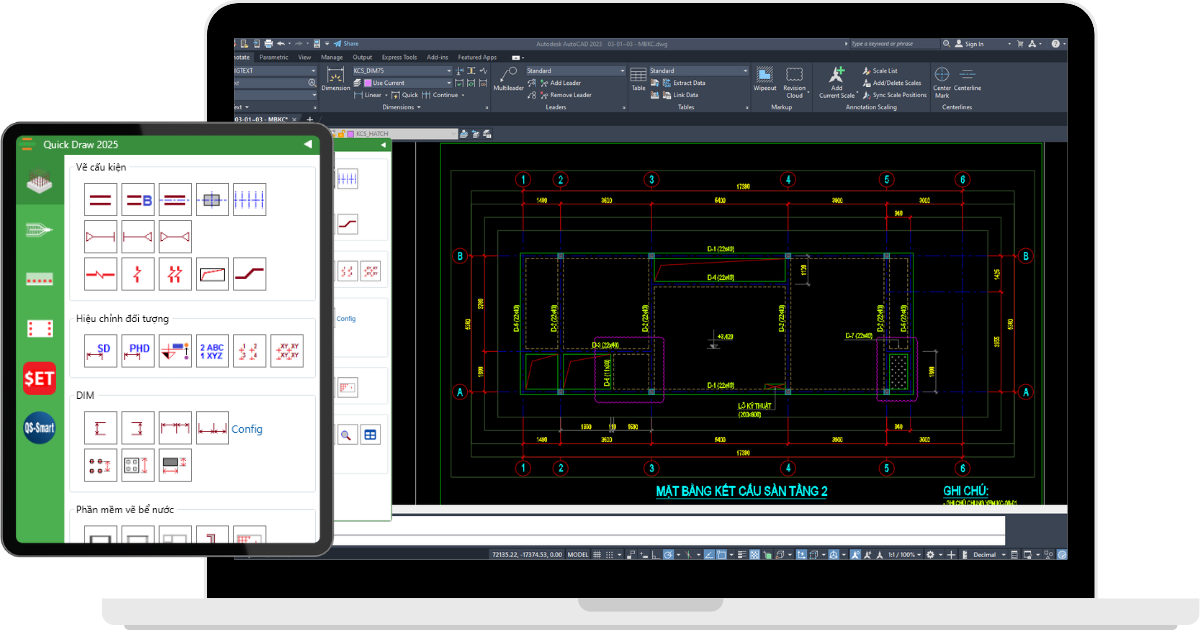Click the PHD dimension edit tool

138,351
